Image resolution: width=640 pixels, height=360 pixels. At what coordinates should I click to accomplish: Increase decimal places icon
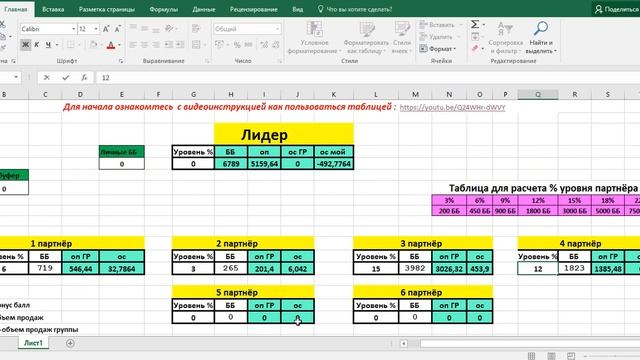tap(264, 45)
